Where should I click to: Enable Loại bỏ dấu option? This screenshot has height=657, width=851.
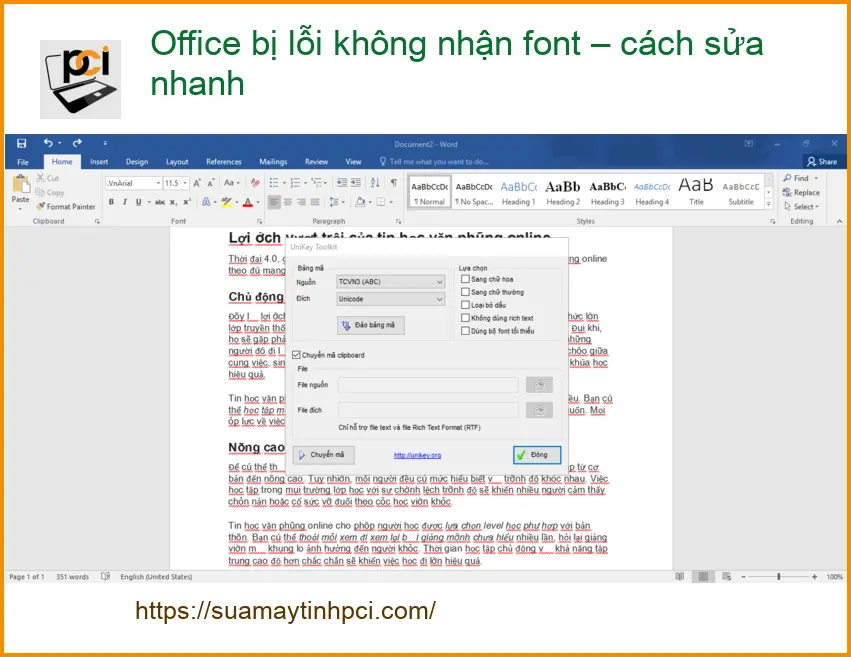point(465,305)
